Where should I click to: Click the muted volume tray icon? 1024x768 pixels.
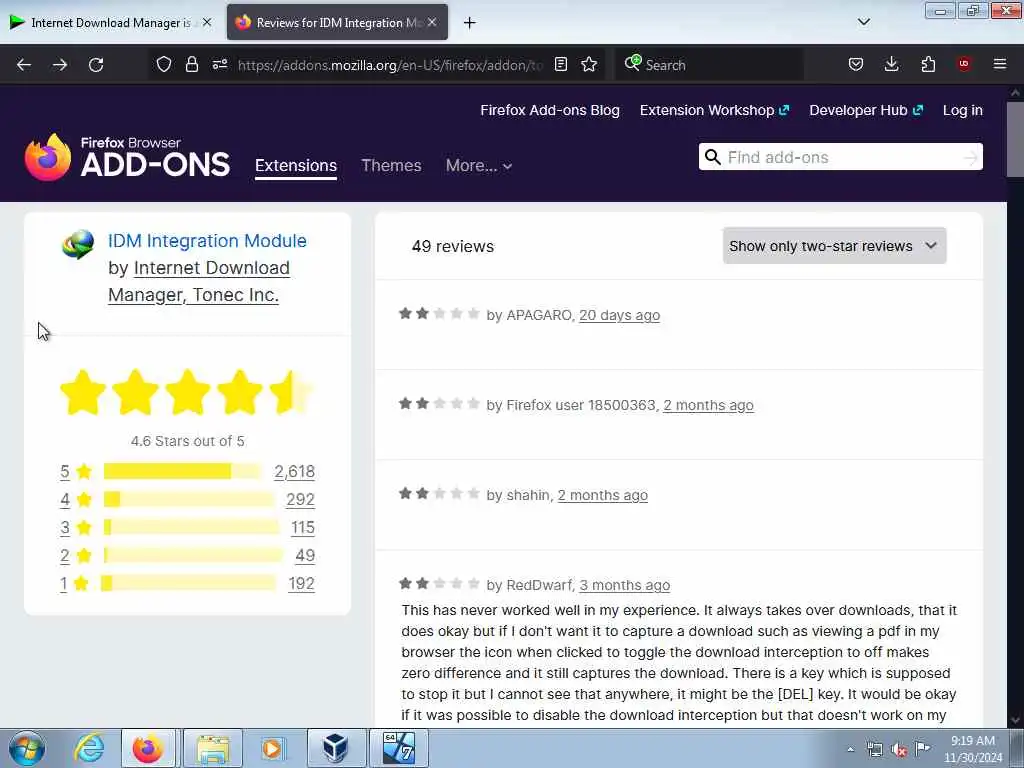(x=899, y=750)
